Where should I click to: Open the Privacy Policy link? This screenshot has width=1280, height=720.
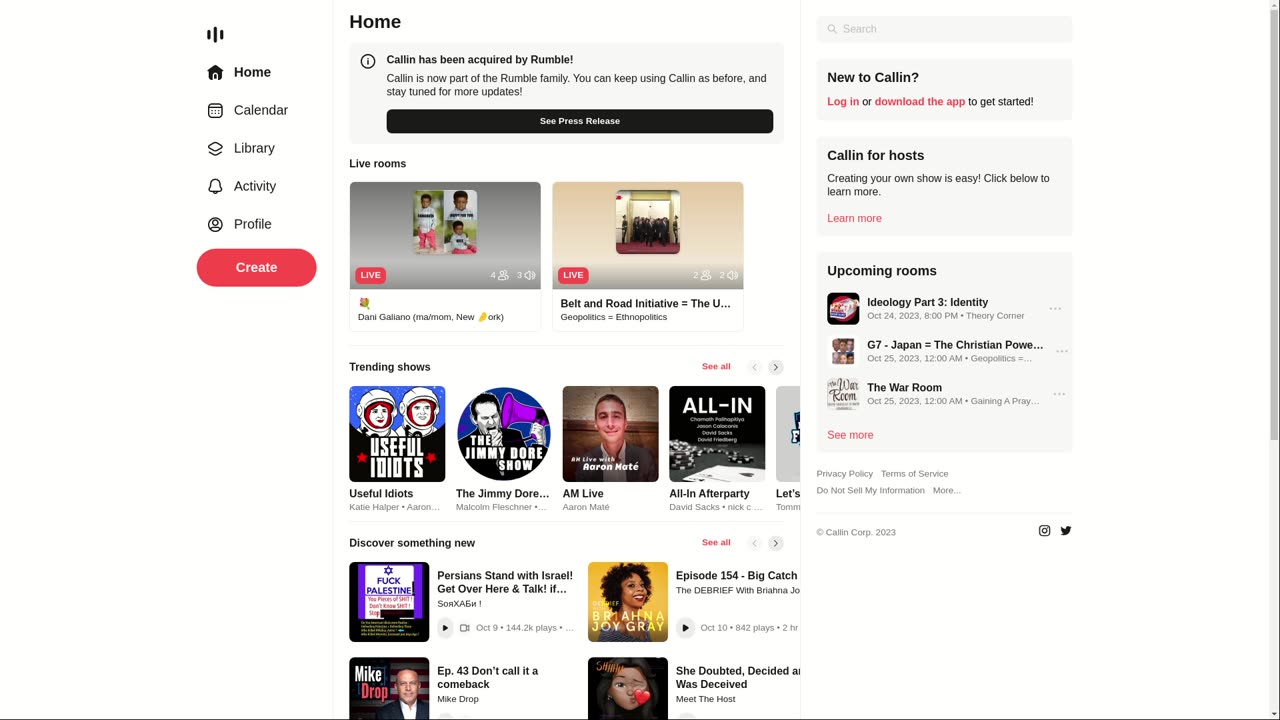[845, 474]
